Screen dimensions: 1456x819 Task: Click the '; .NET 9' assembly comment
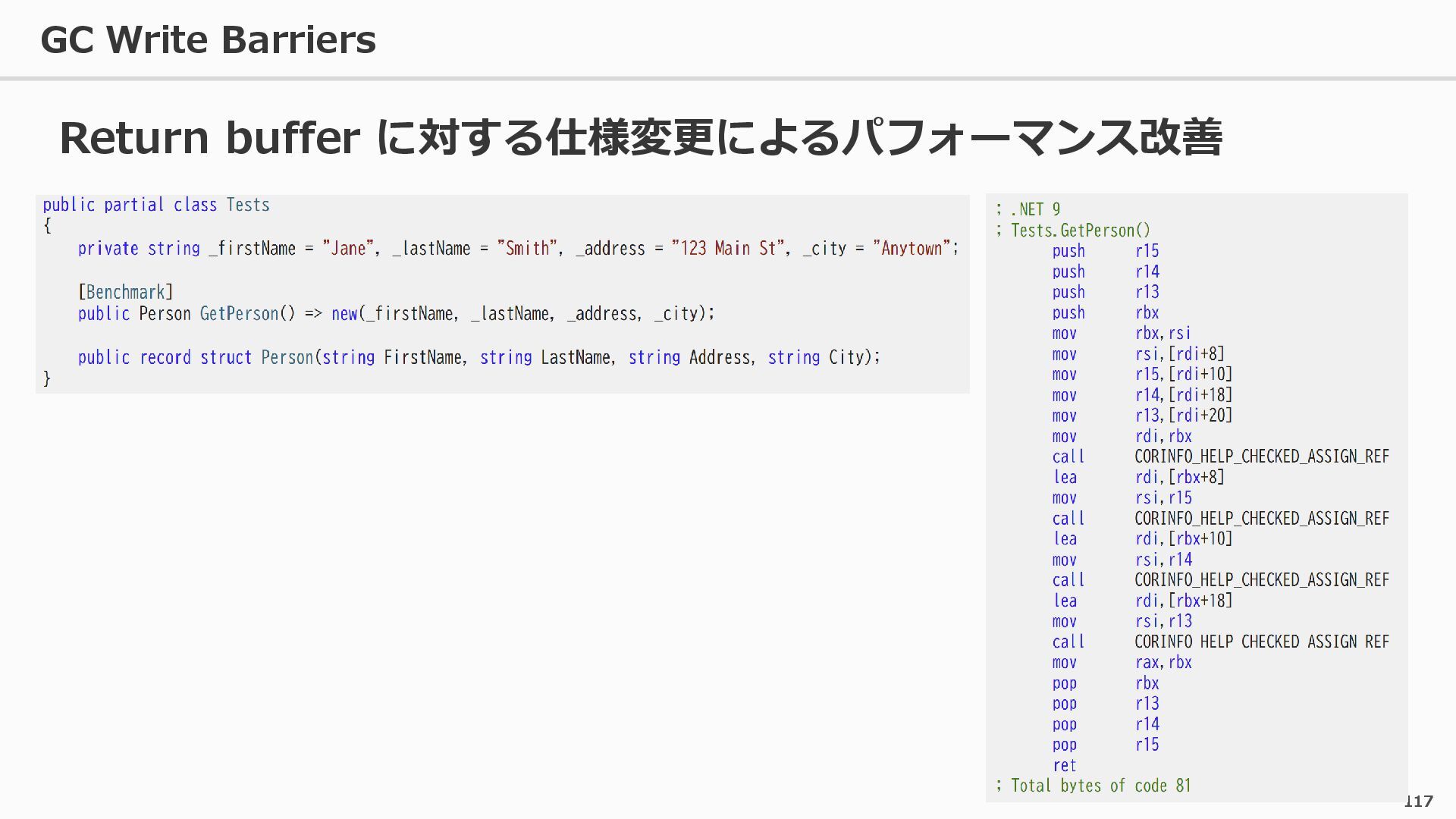click(x=1028, y=209)
